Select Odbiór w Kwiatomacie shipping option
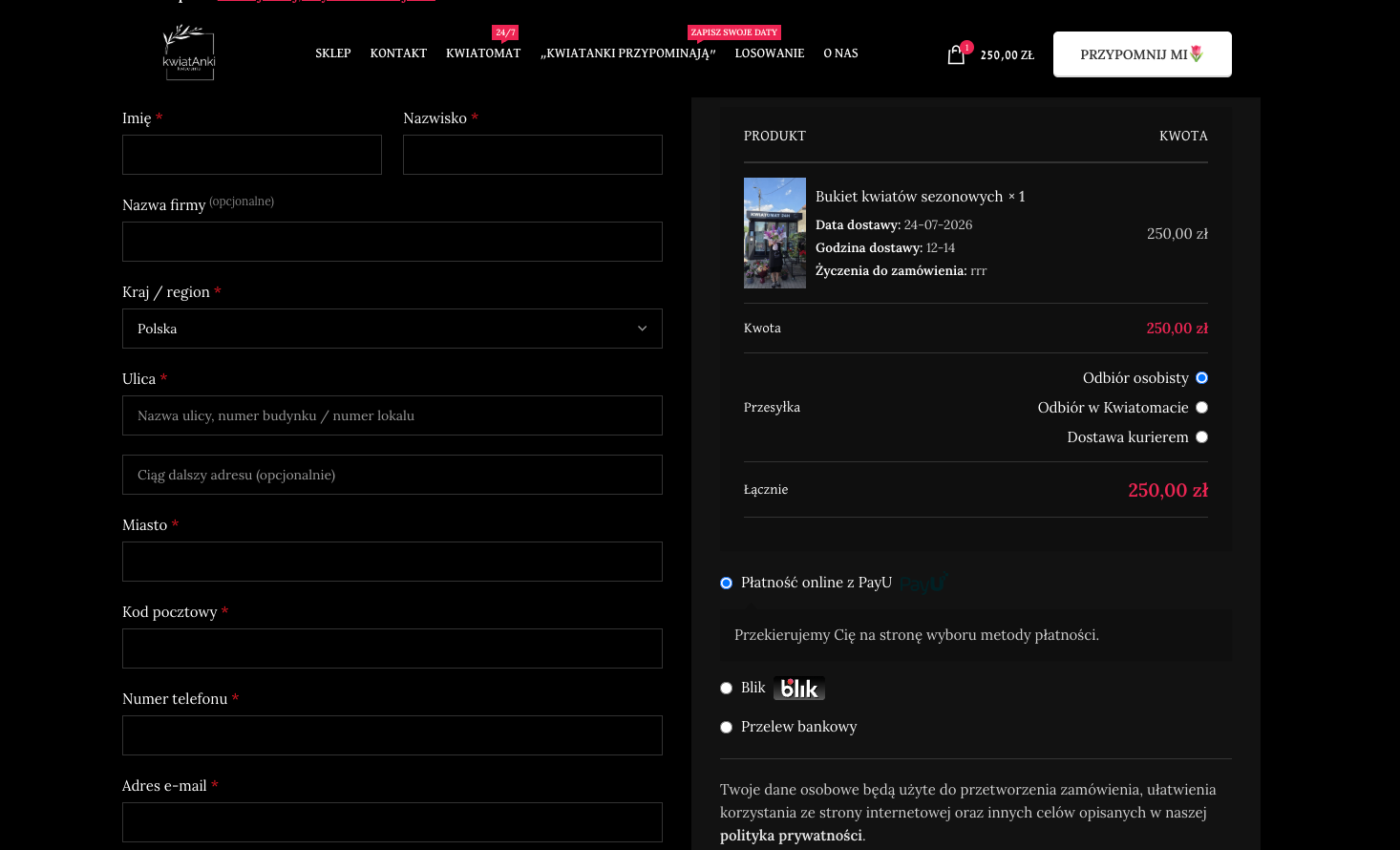 1201,408
